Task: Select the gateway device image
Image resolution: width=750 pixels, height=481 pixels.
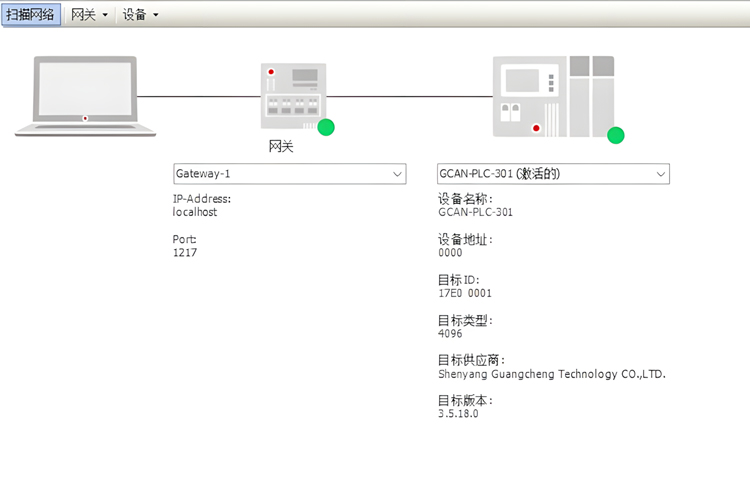Action: (293, 95)
